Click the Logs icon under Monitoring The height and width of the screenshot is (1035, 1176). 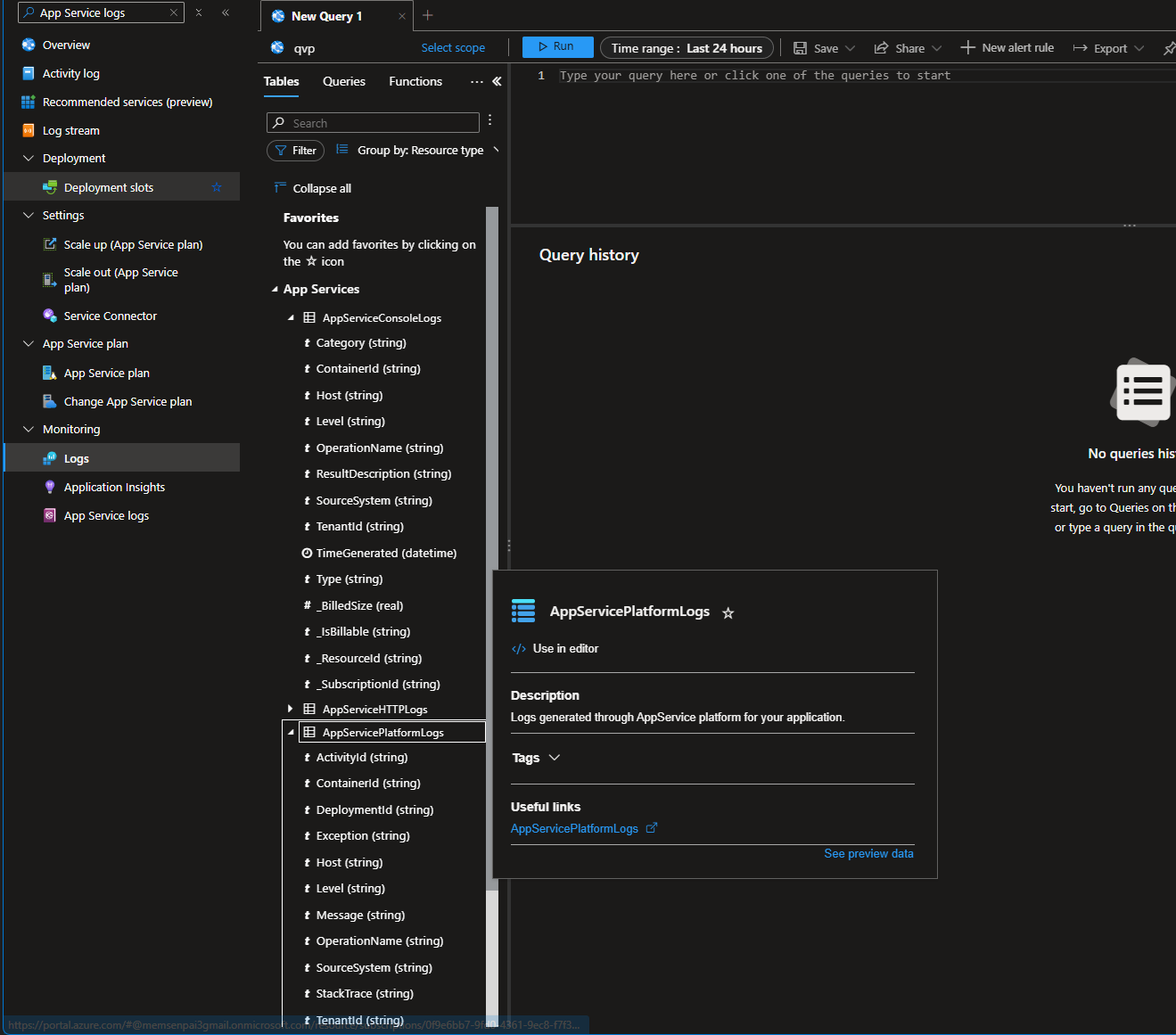(50, 458)
